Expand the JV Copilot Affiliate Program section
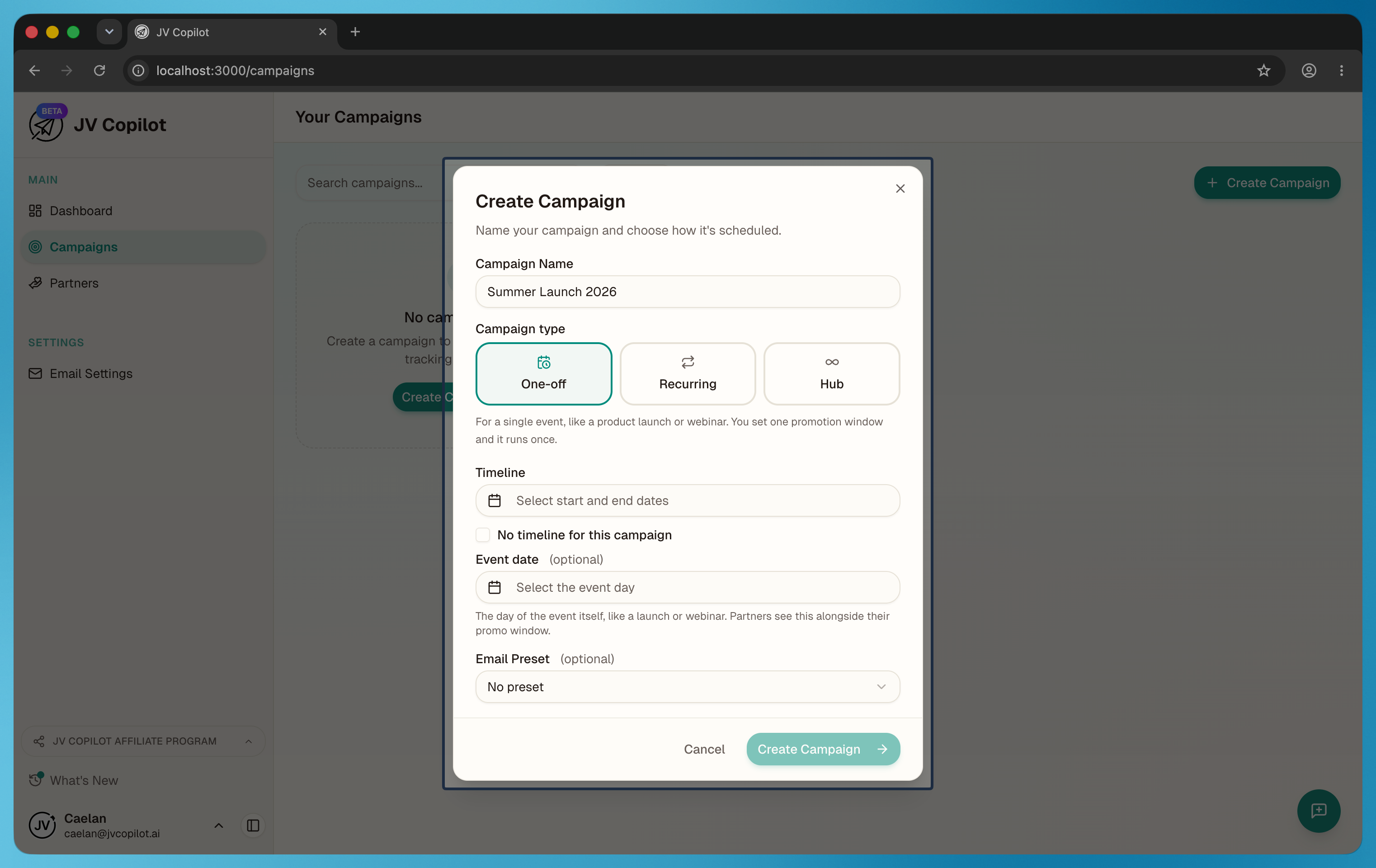 click(x=143, y=741)
